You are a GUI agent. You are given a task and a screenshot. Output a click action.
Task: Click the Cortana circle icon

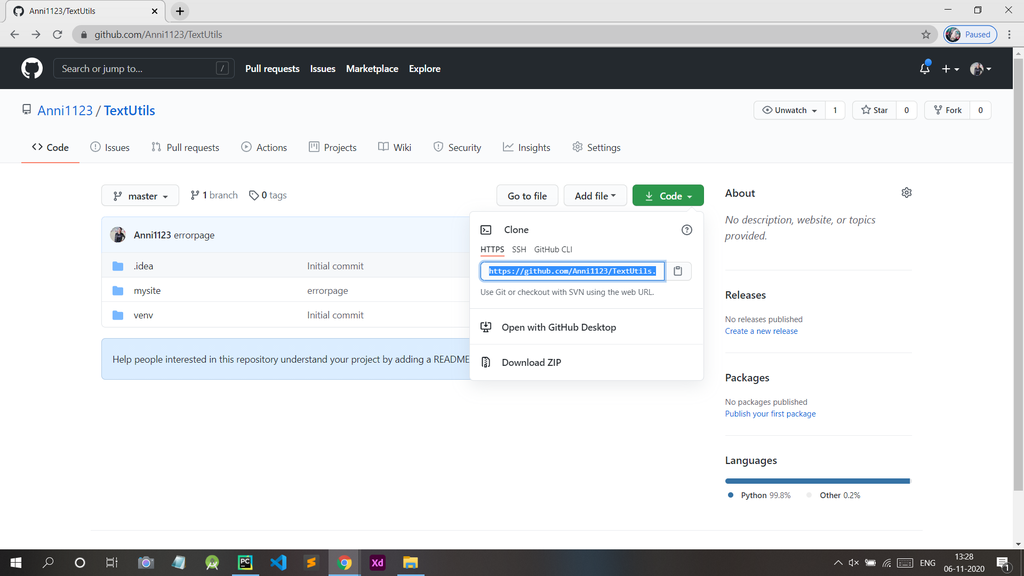[80, 562]
